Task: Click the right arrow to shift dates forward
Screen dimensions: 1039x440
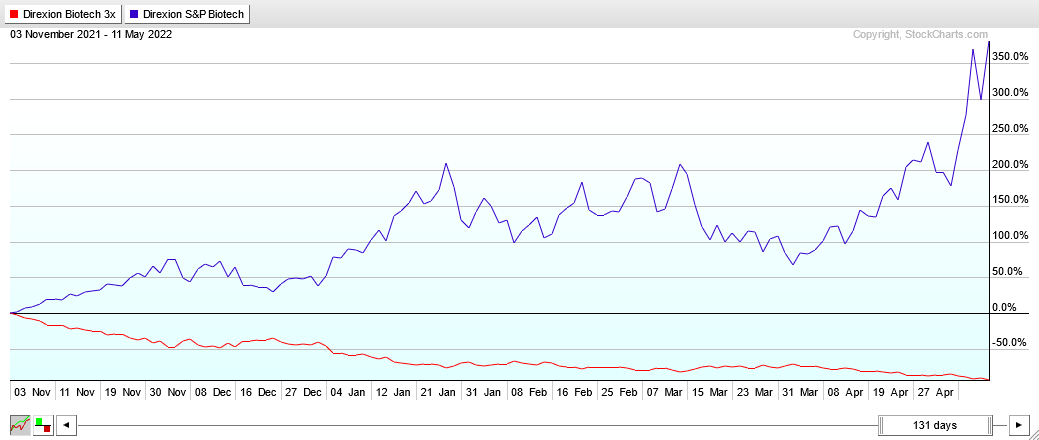Action: [1018, 425]
